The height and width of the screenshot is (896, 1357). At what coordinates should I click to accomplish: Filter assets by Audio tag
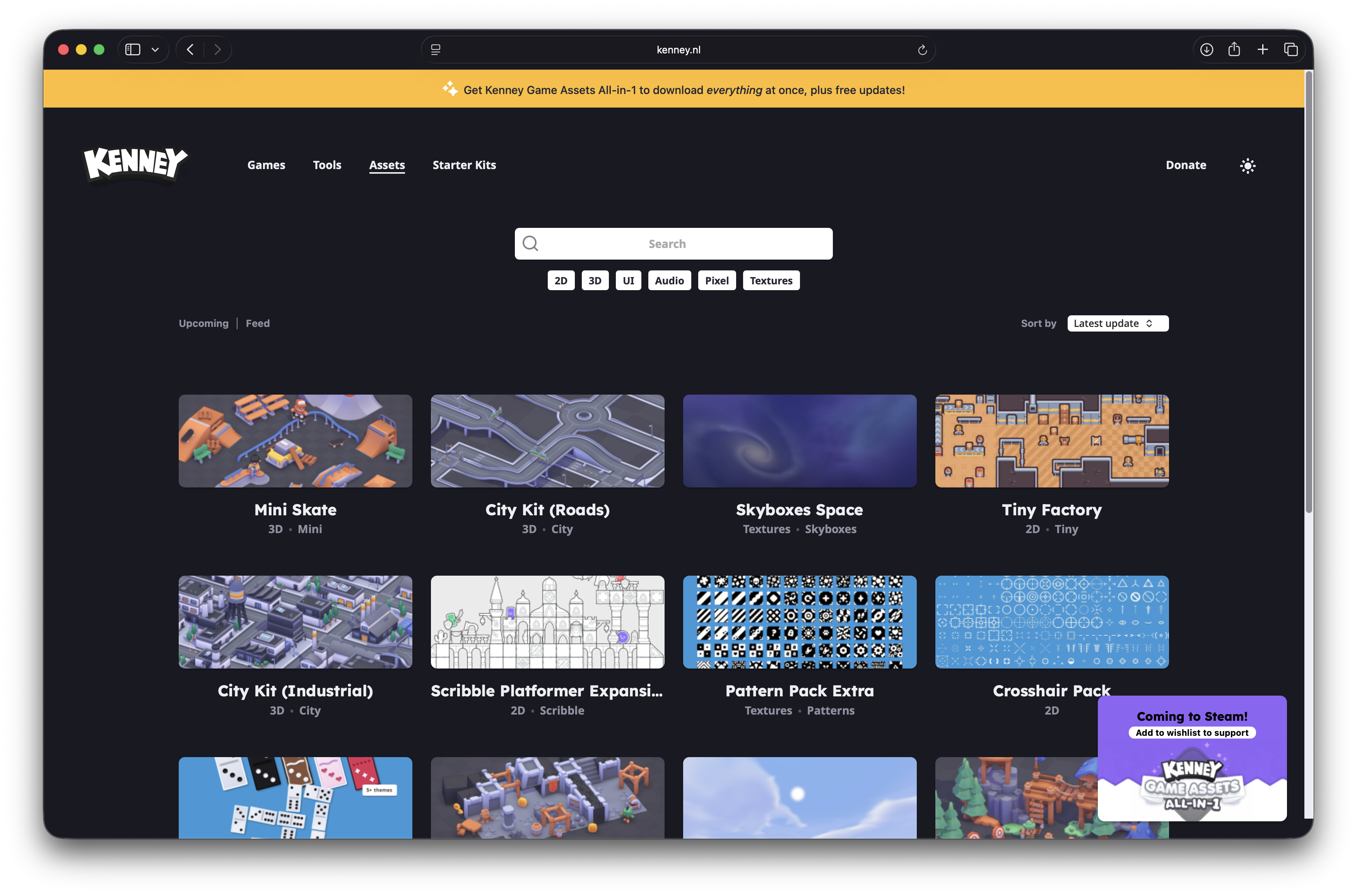pyautogui.click(x=669, y=280)
